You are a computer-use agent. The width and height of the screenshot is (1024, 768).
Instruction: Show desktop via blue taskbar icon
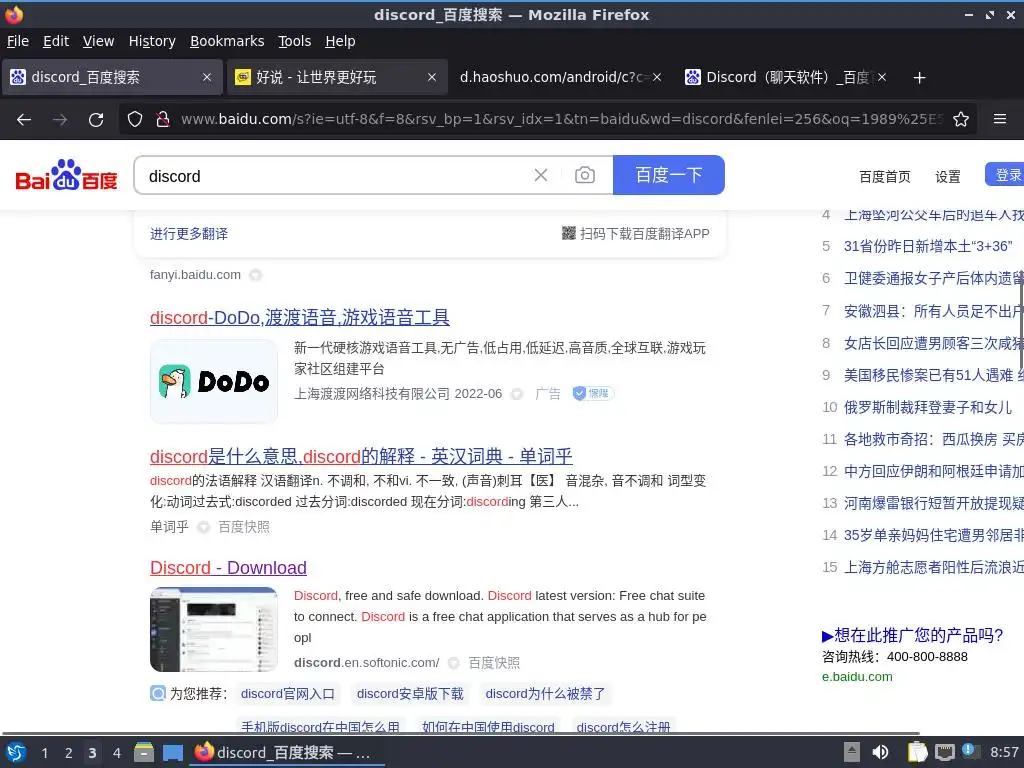pos(173,753)
